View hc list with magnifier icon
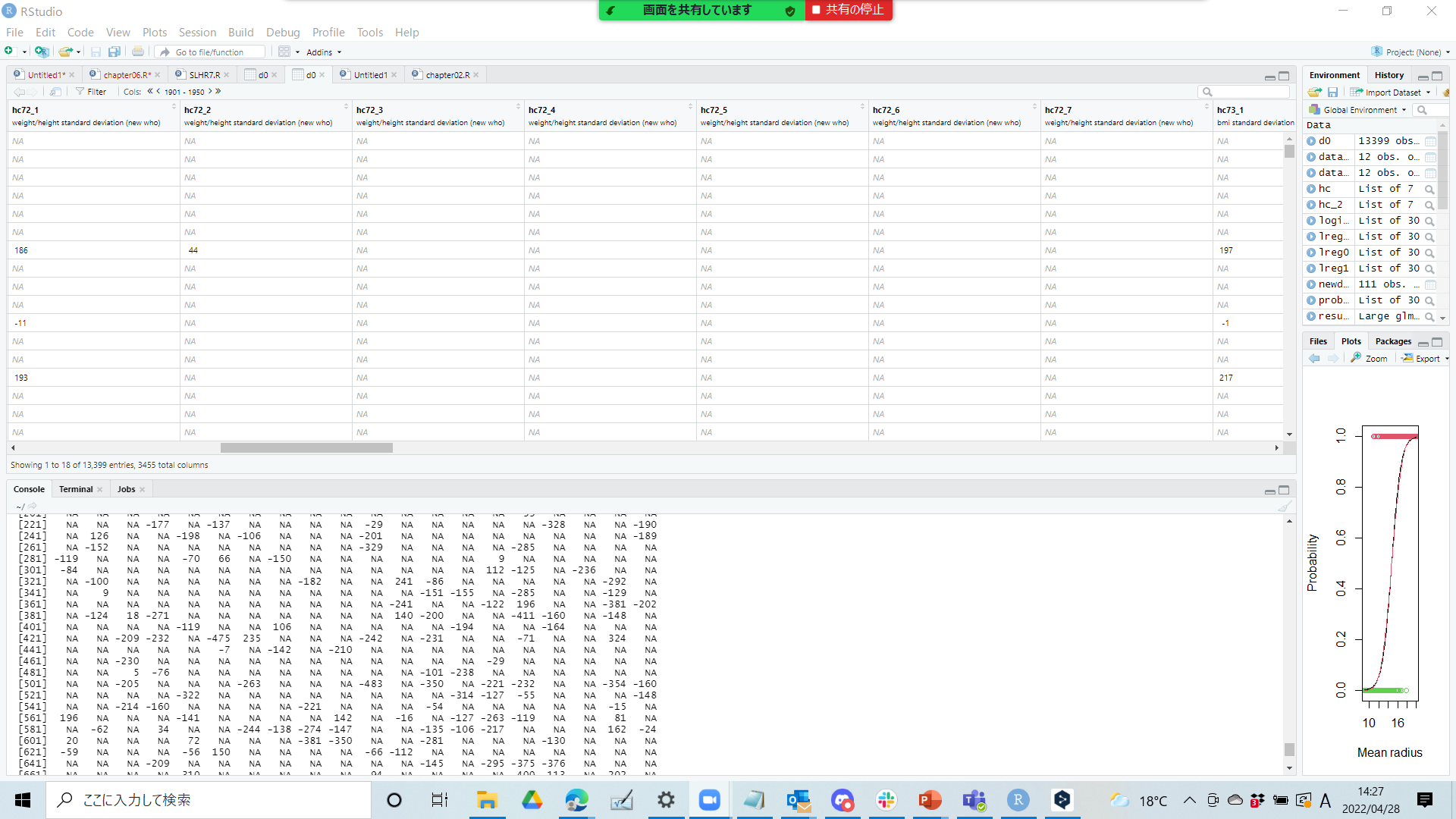1456x819 pixels. click(1429, 189)
